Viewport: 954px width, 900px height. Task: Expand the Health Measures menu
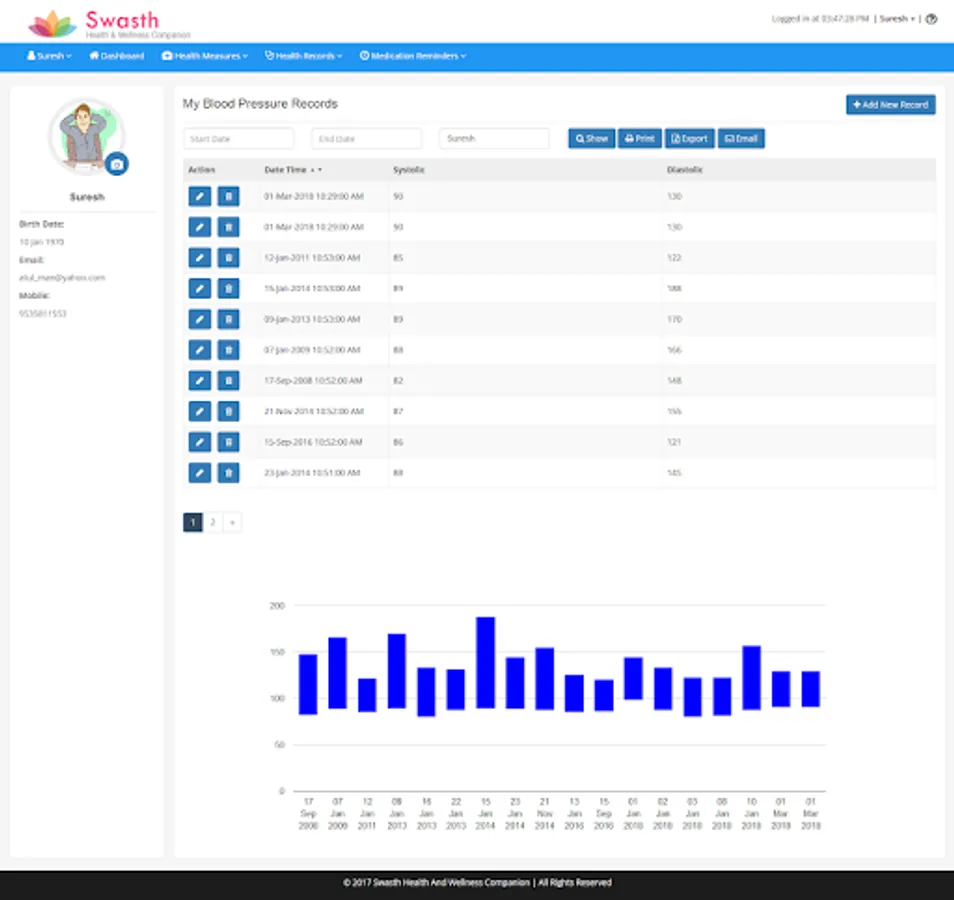pos(205,56)
